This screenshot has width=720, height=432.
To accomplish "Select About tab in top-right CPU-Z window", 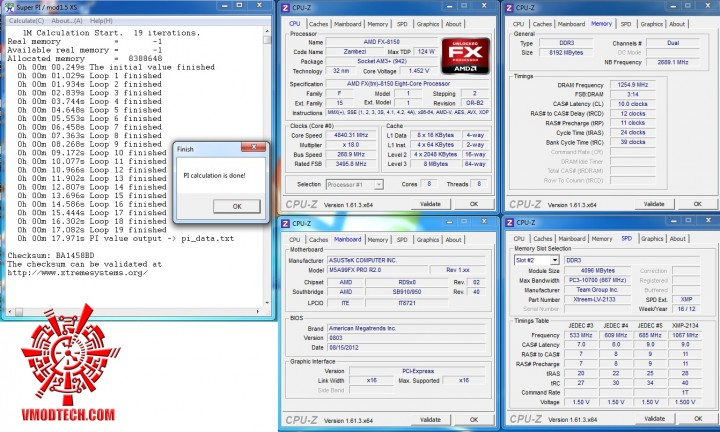I will click(677, 24).
